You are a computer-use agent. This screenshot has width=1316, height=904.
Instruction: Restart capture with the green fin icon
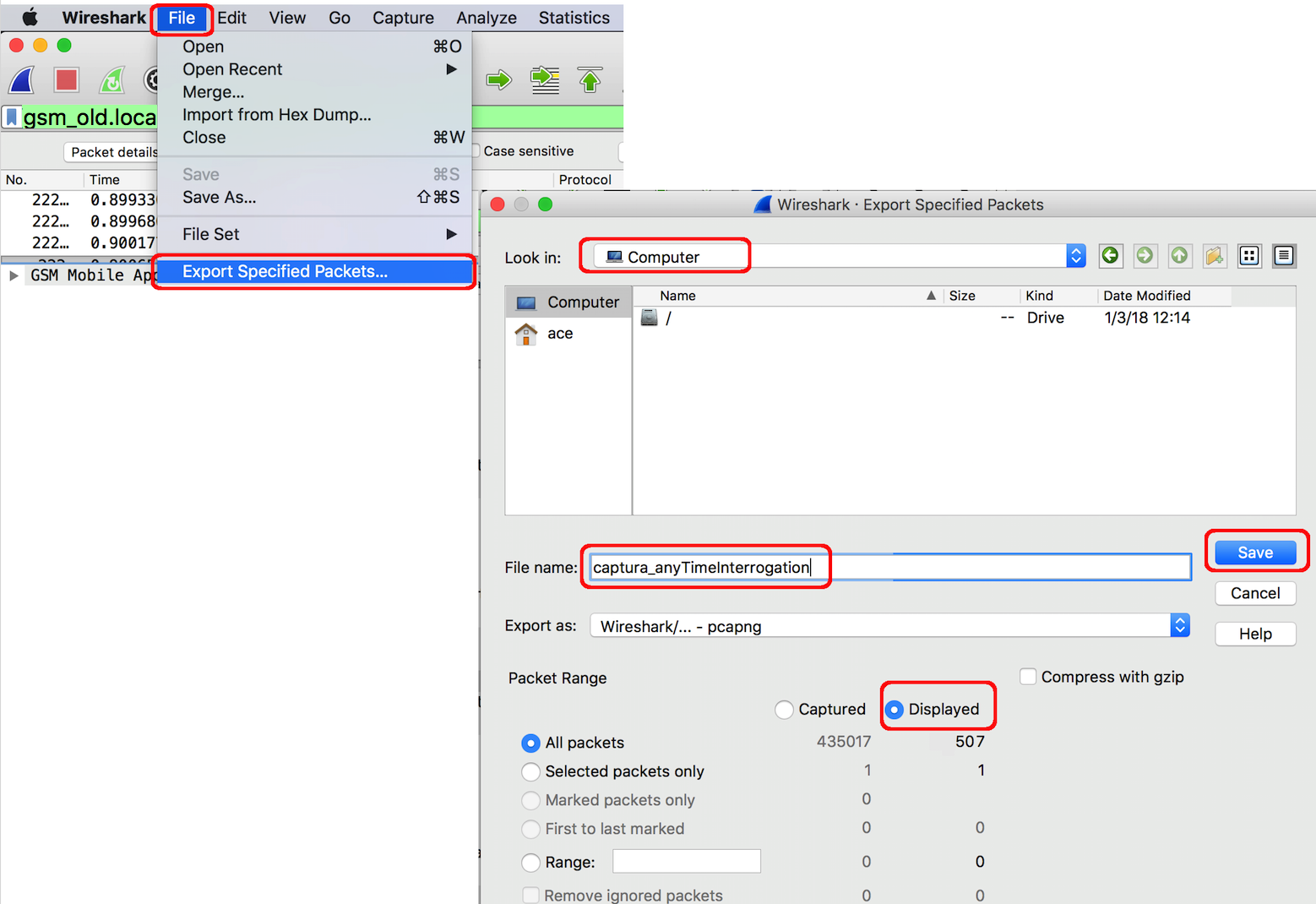tap(111, 80)
